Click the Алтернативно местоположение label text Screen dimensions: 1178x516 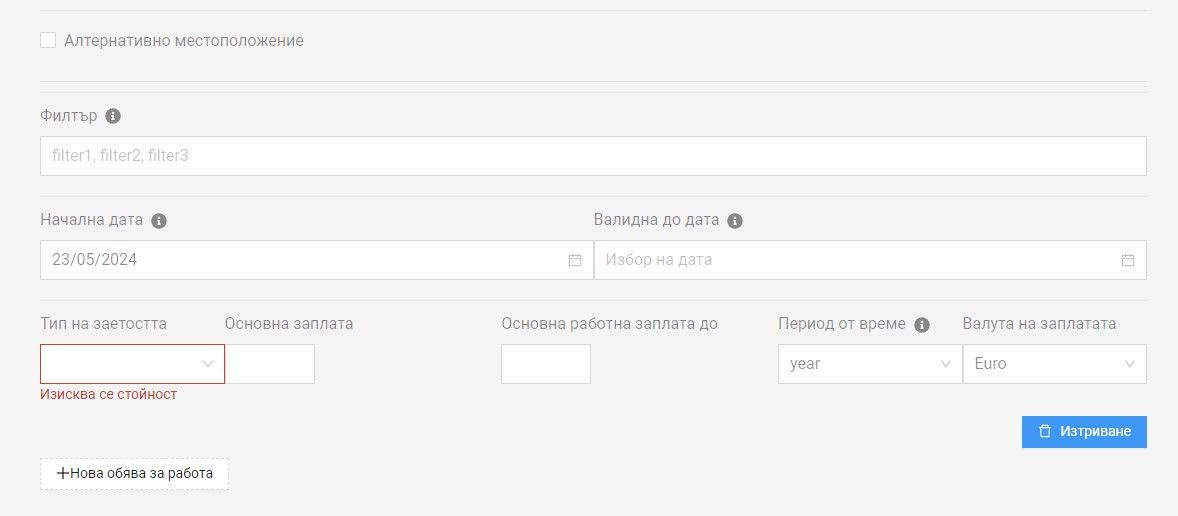tap(183, 41)
